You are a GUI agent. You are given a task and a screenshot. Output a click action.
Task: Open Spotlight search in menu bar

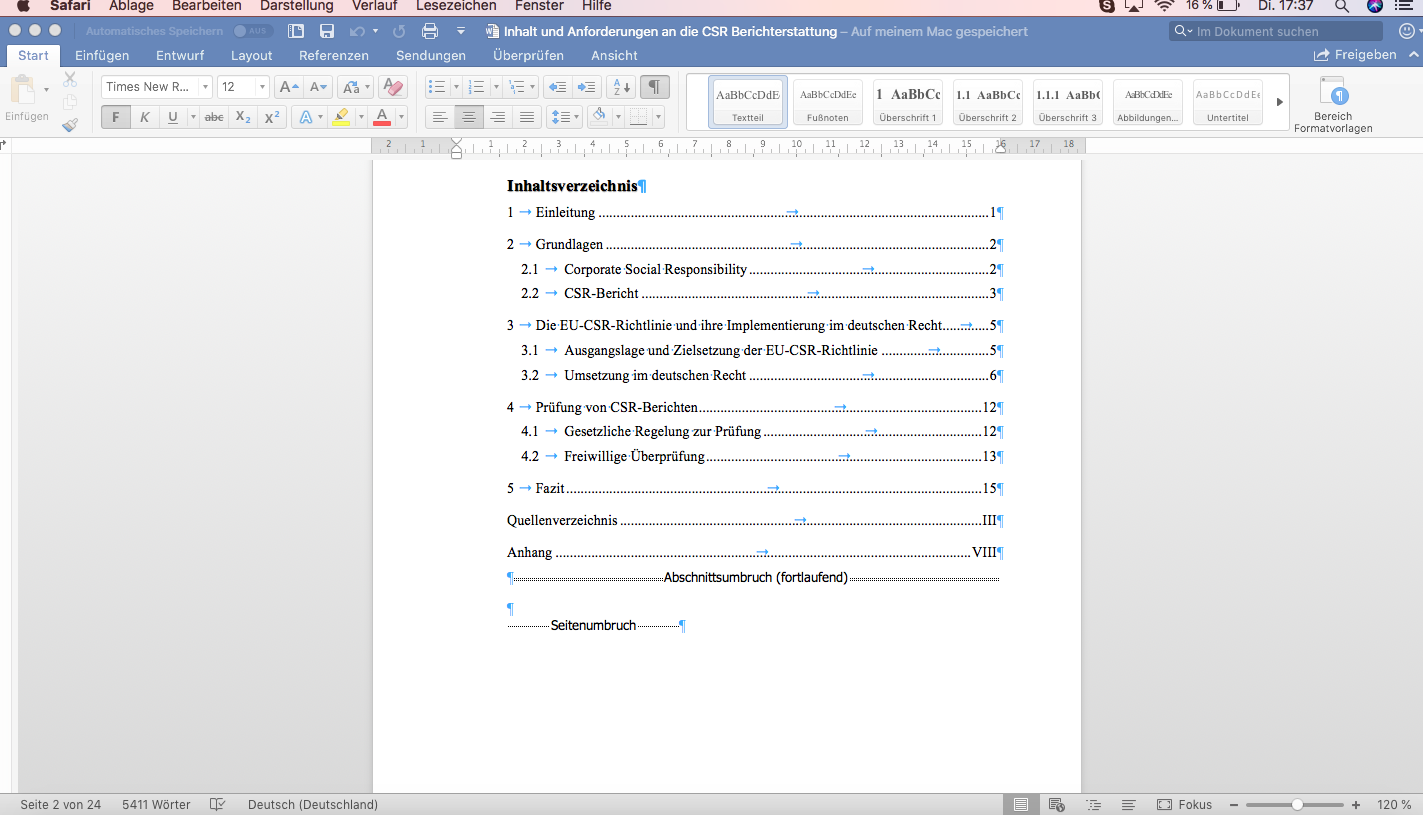coord(1341,6)
